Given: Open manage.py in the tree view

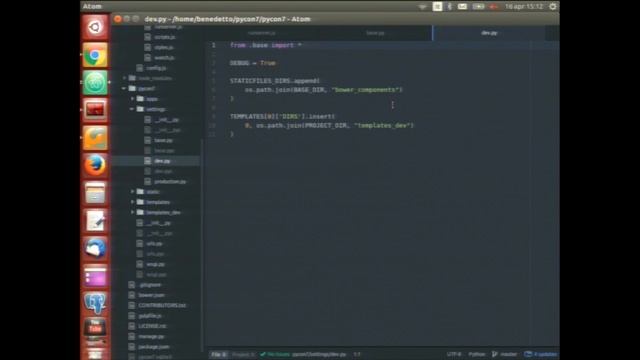Looking at the screenshot, I should tap(151, 336).
